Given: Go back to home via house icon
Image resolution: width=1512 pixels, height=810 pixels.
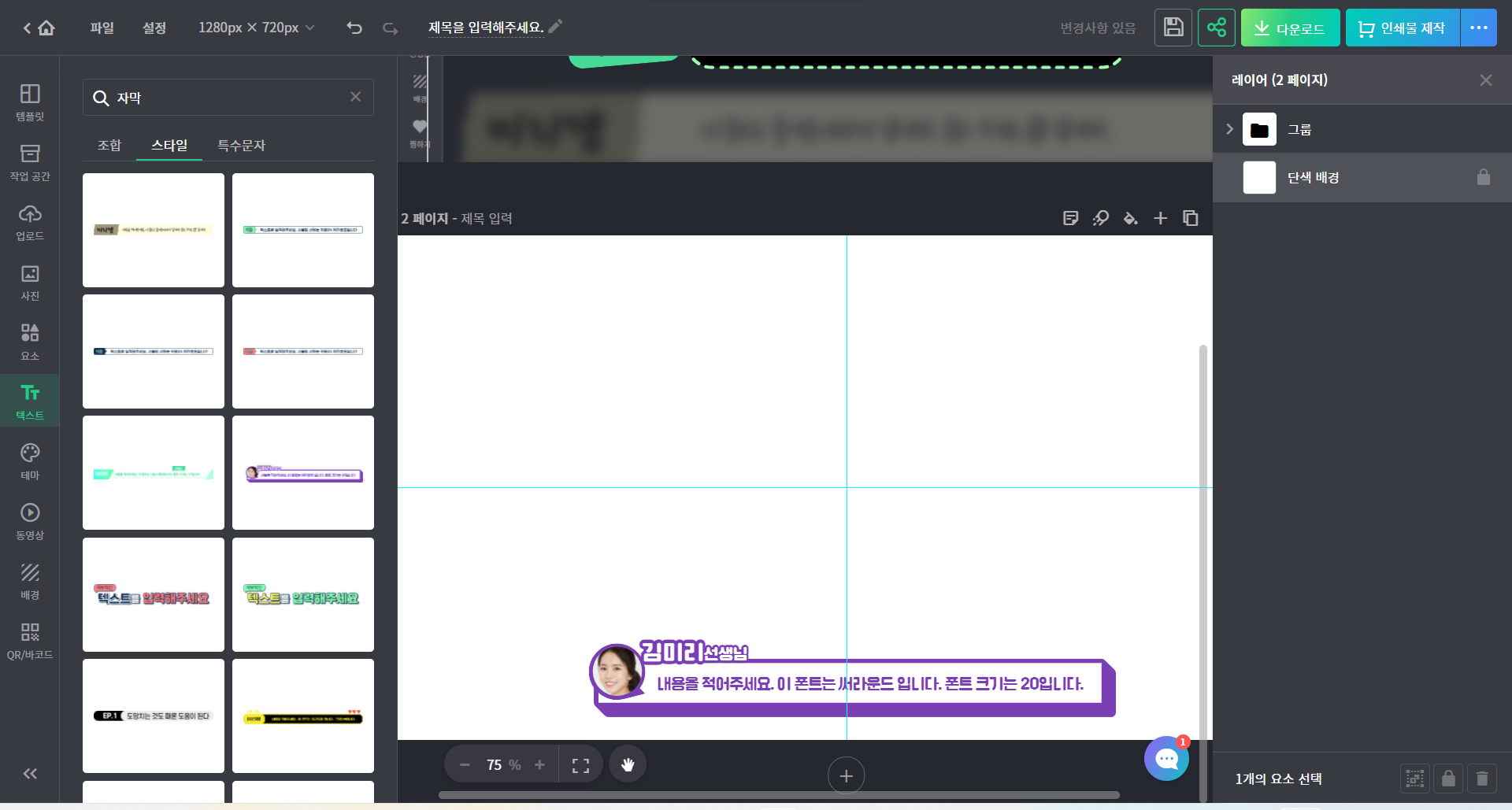Looking at the screenshot, I should click(x=46, y=28).
